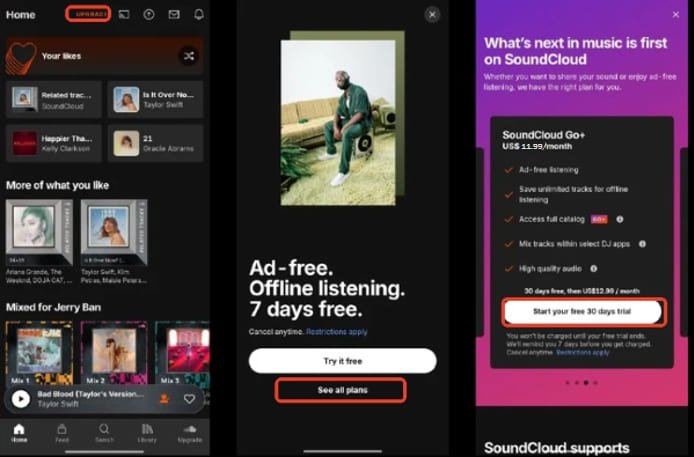Switch to the Library tab
The width and height of the screenshot is (694, 457).
click(147, 433)
